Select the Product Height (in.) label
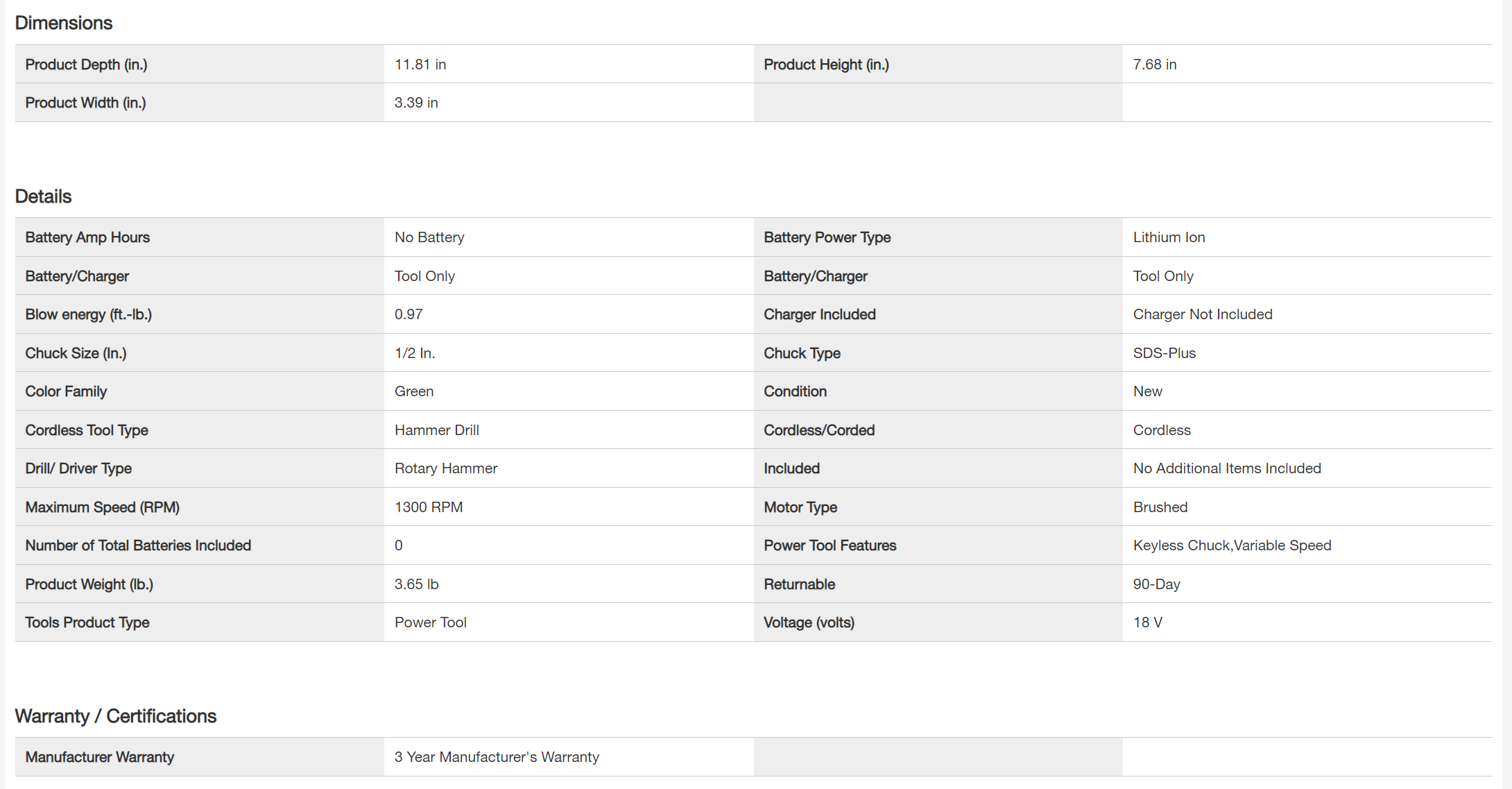1512x789 pixels. point(825,65)
